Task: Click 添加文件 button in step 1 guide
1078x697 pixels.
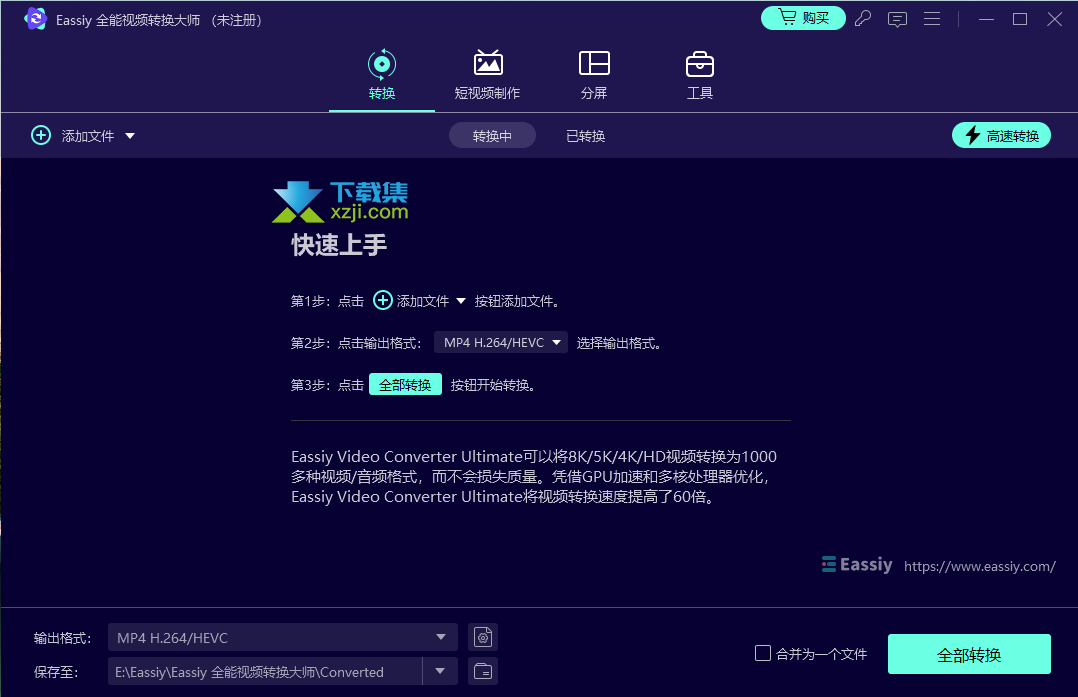Action: pos(411,300)
